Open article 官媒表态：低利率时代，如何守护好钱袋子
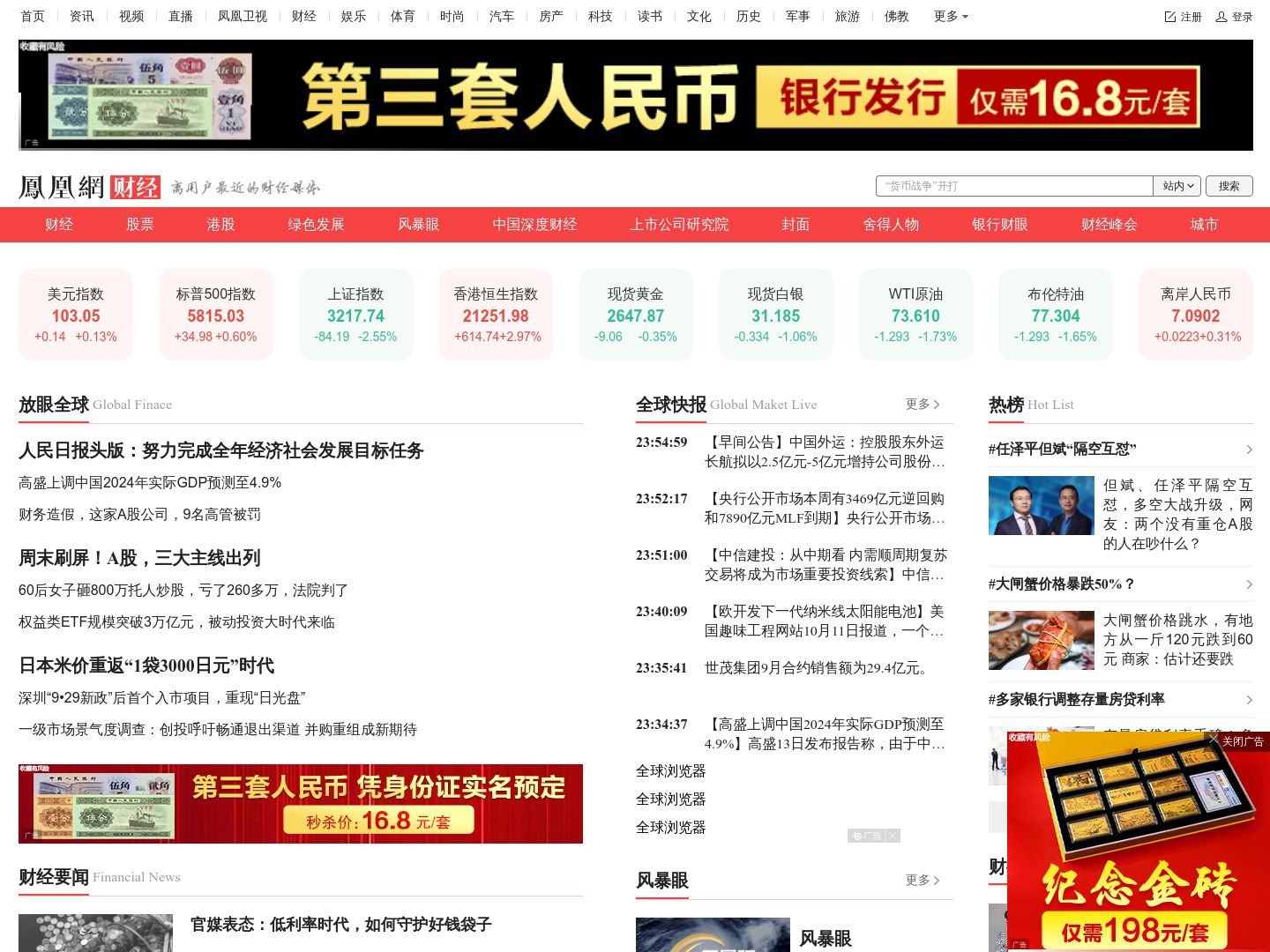Viewport: 1270px width, 952px height. coord(341,924)
